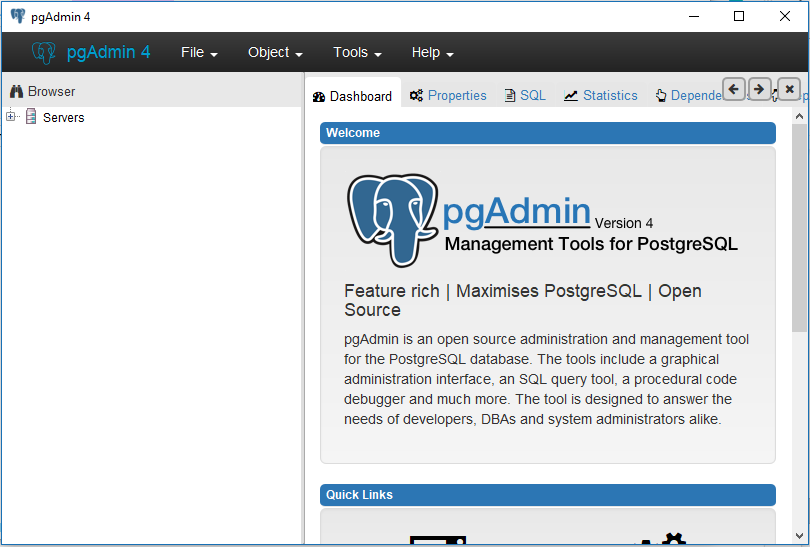Click the pgAdmin 4 elephant logo in navbar
810x547 pixels.
click(x=43, y=53)
